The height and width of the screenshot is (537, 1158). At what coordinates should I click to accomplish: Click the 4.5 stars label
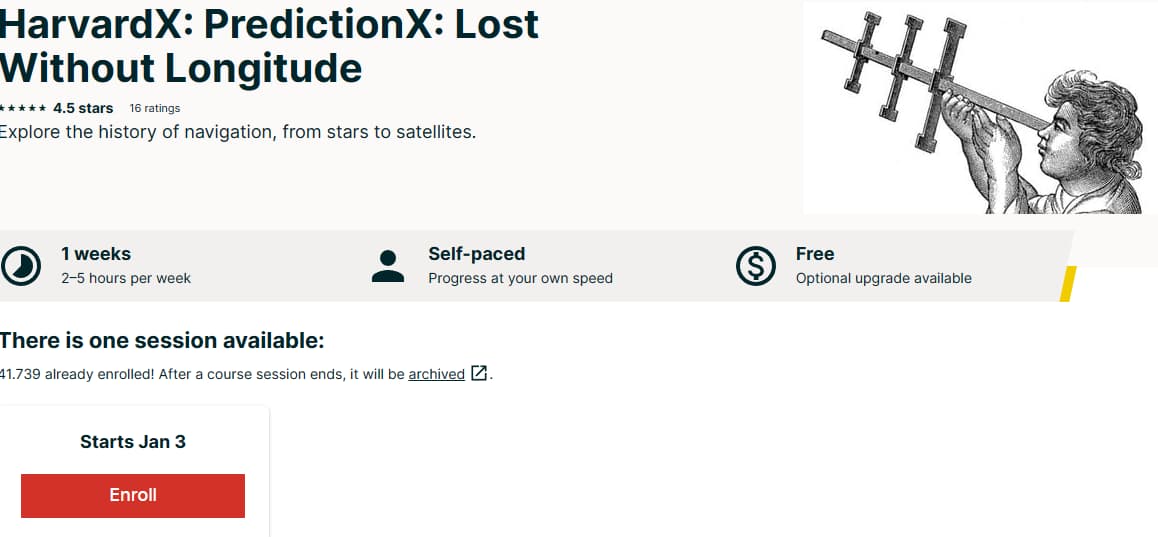83,108
